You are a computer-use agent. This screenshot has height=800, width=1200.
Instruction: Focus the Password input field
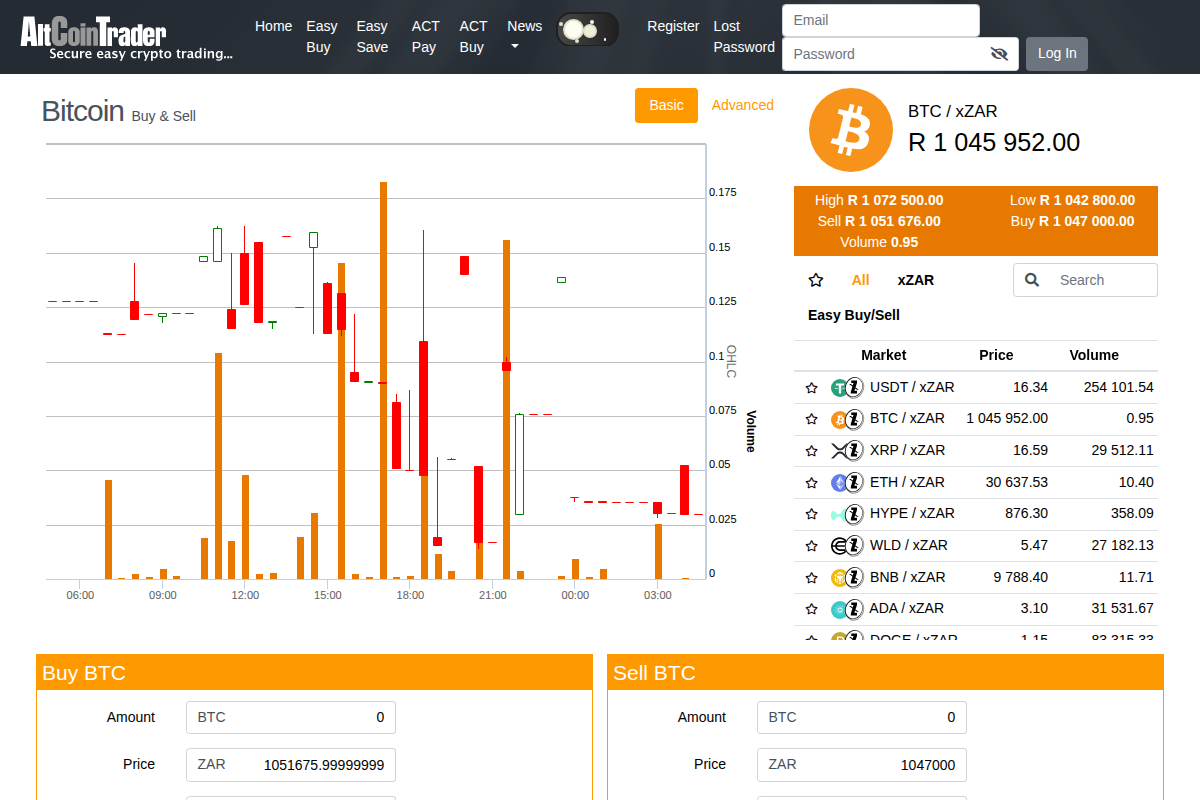900,54
